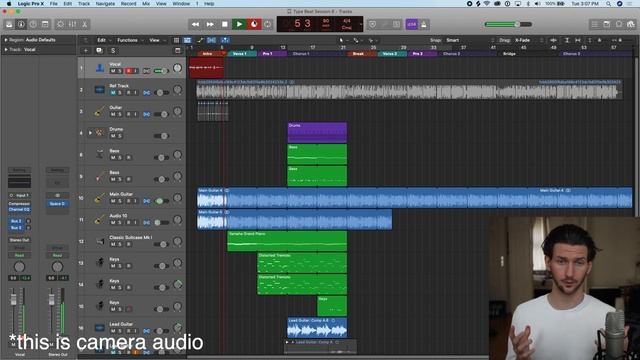Open the Track menu in menu bar

[x=84, y=4]
